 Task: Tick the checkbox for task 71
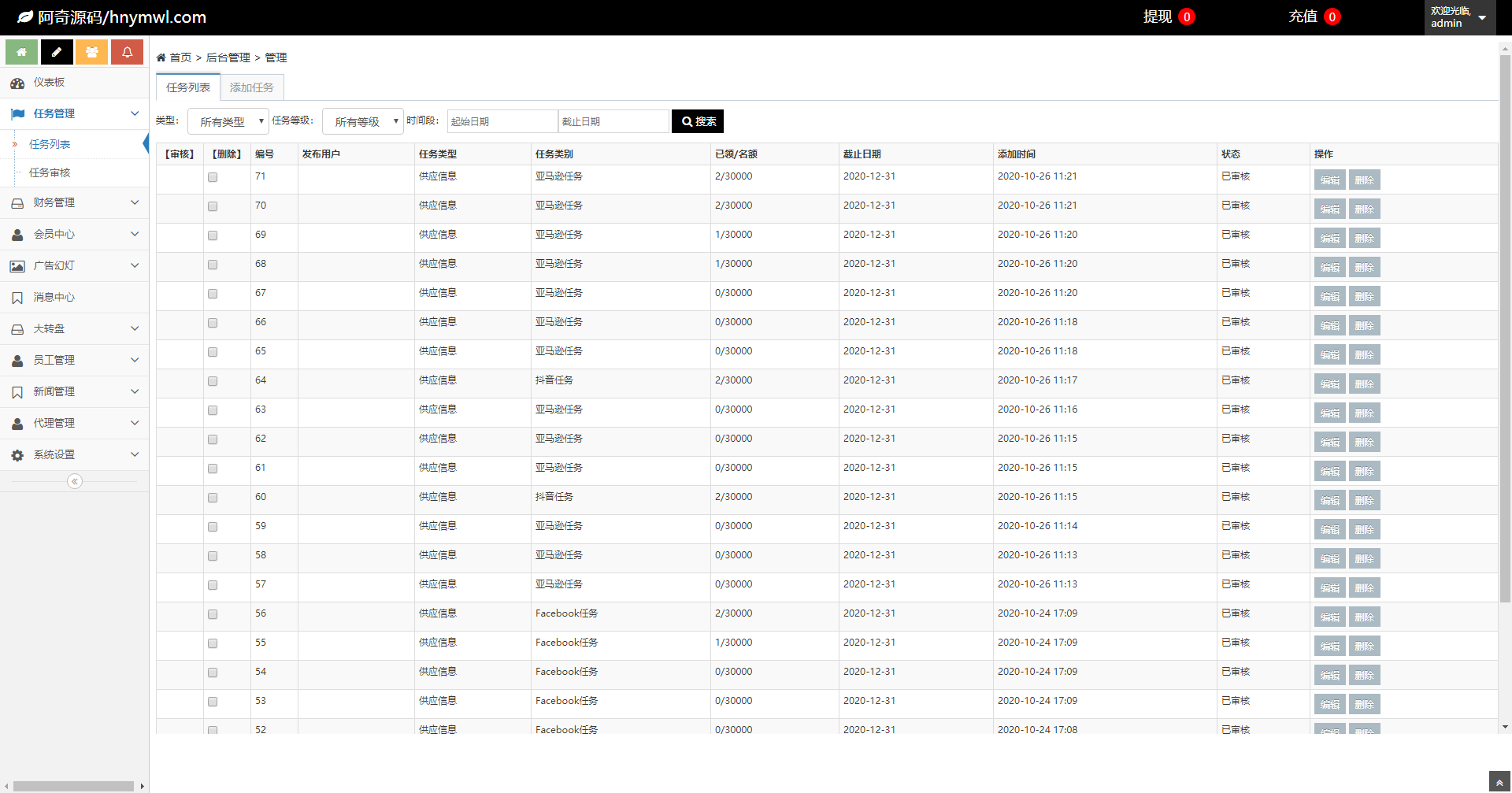[213, 177]
